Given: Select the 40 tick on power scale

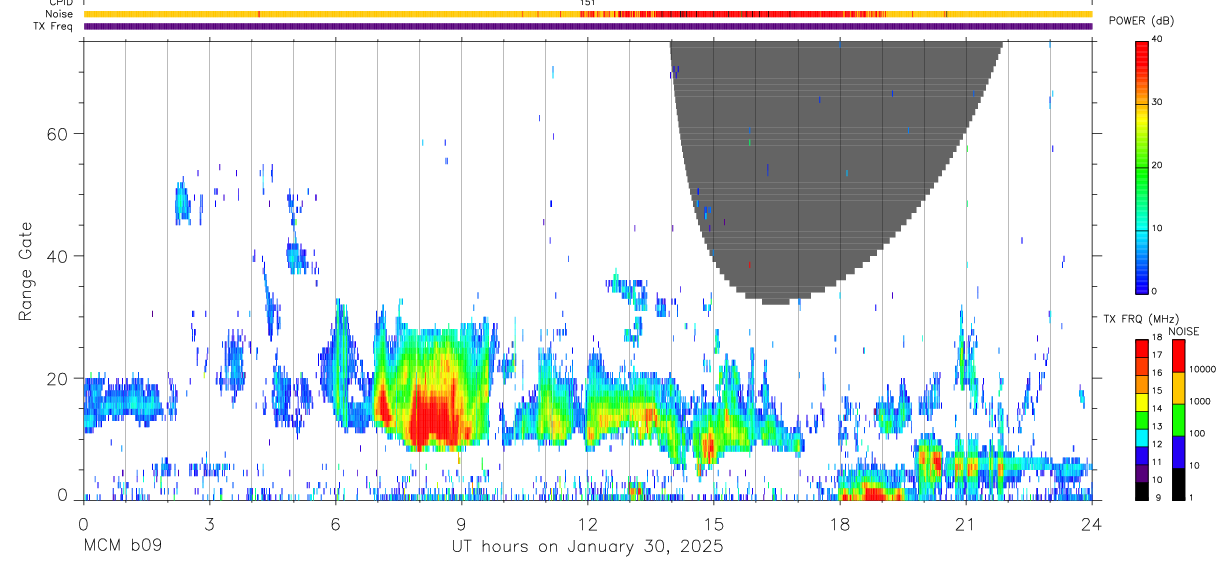Looking at the screenshot, I should point(1156,40).
